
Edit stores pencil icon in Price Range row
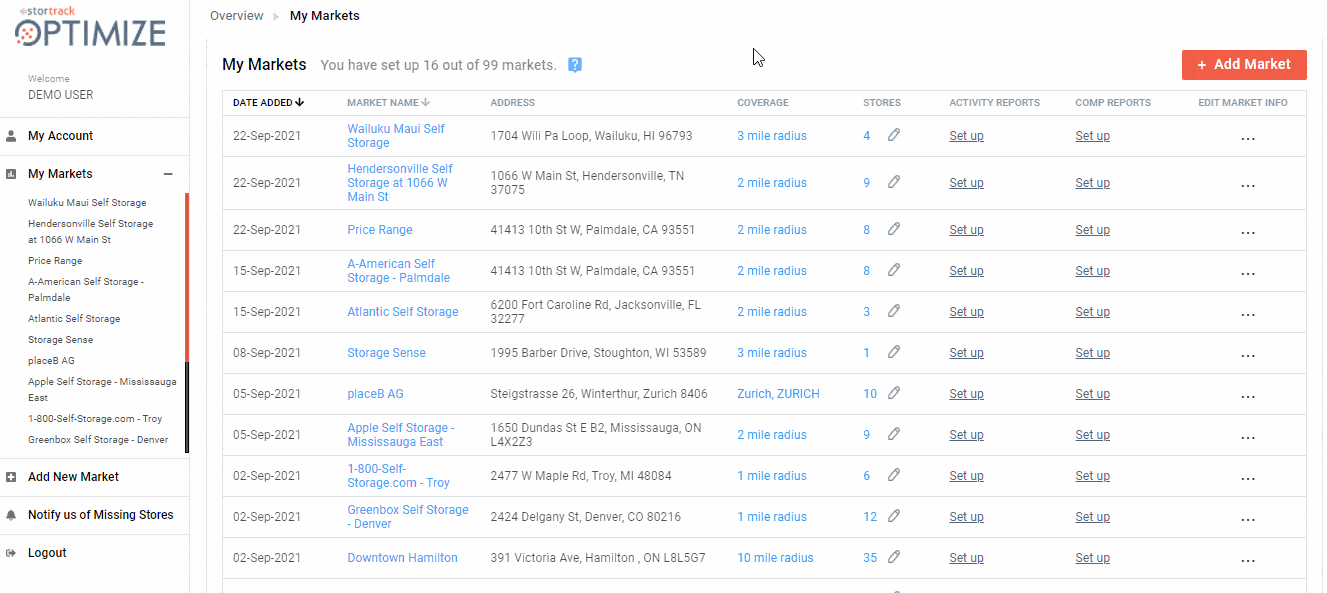click(x=894, y=229)
